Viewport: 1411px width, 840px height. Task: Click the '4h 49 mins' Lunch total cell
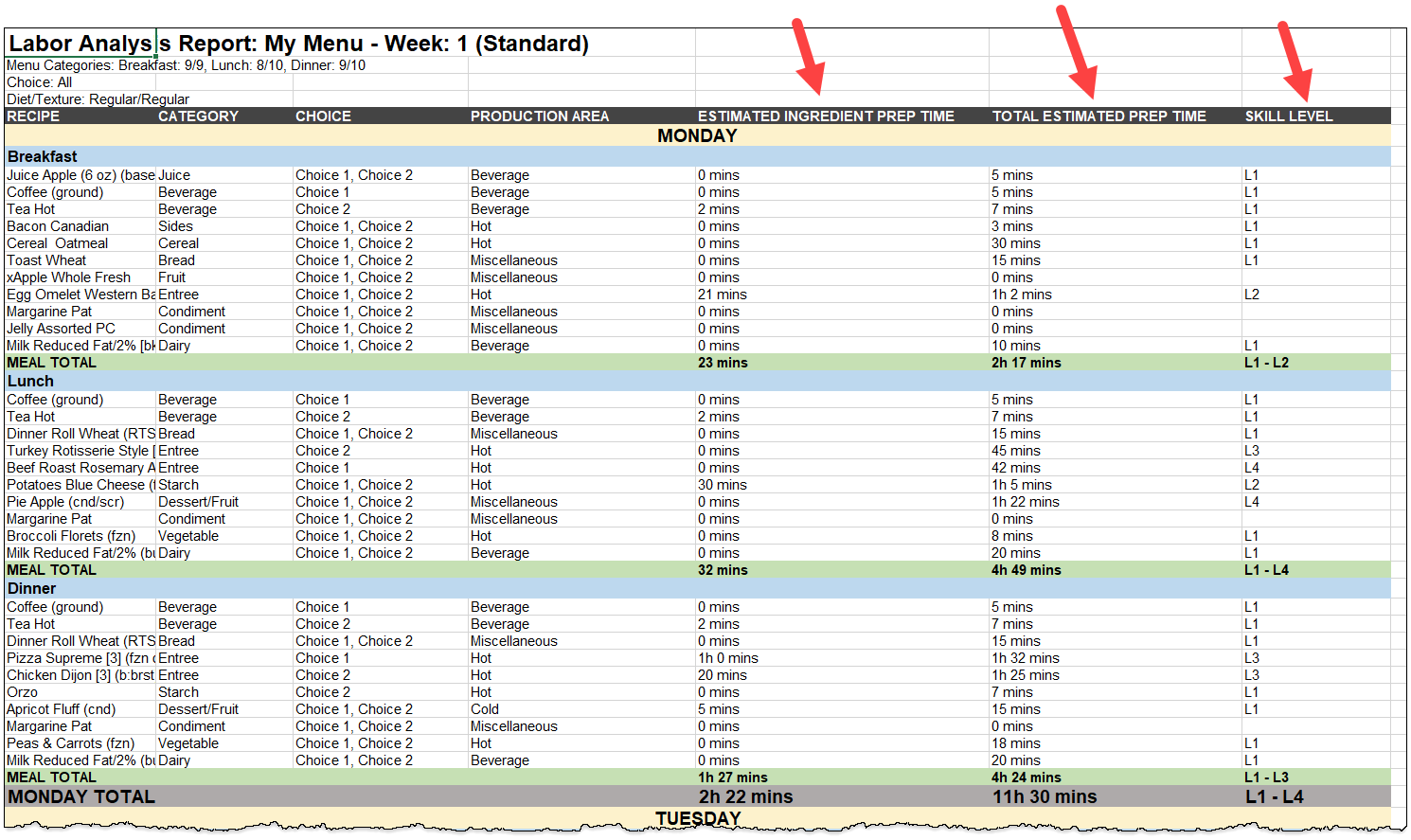click(x=1027, y=570)
